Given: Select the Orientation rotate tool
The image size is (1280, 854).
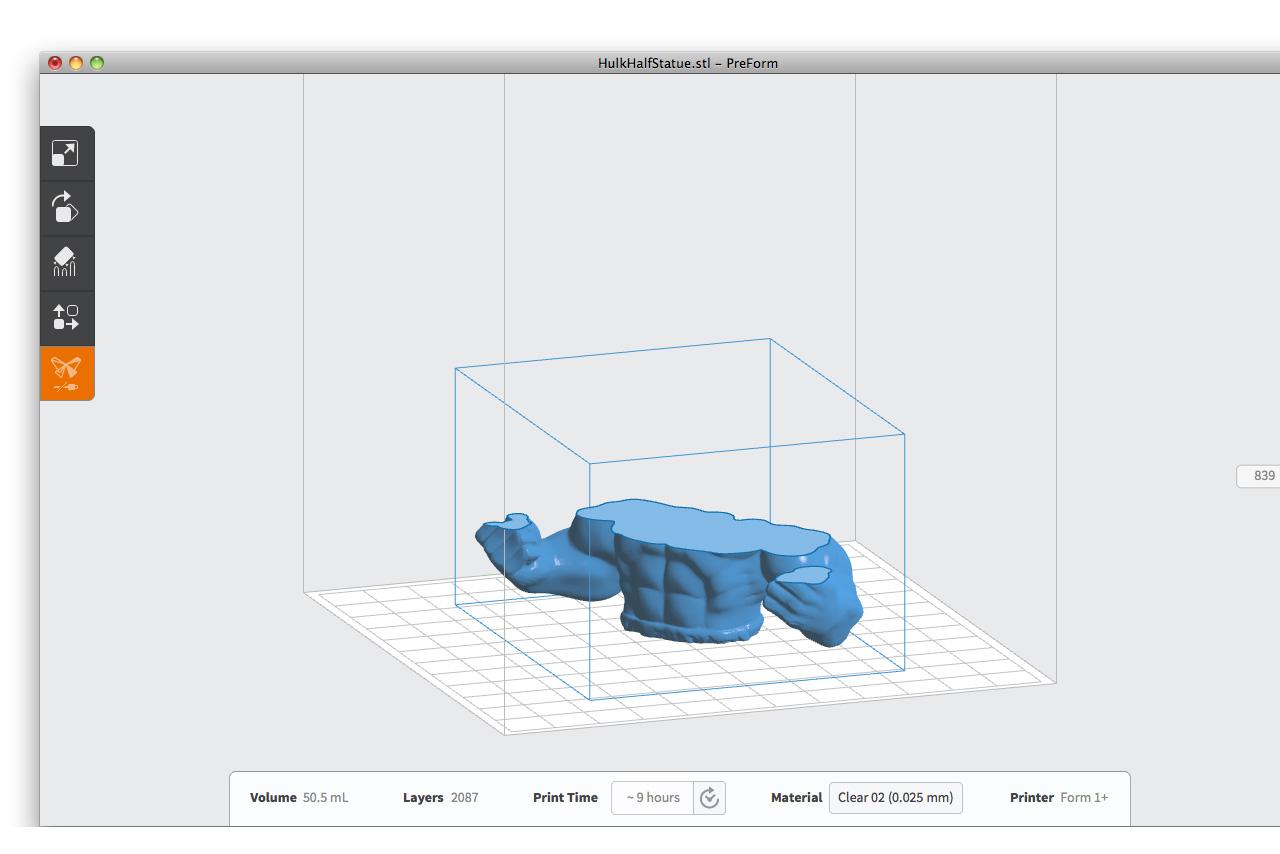Looking at the screenshot, I should pyautogui.click(x=66, y=208).
